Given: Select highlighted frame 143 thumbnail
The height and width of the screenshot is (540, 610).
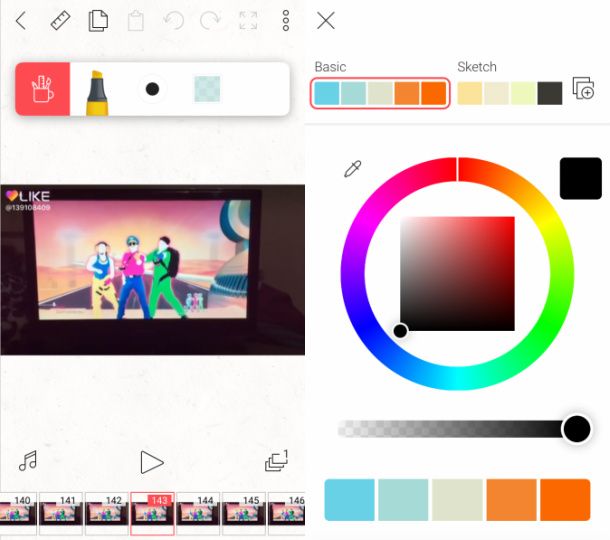Looking at the screenshot, I should [x=152, y=514].
